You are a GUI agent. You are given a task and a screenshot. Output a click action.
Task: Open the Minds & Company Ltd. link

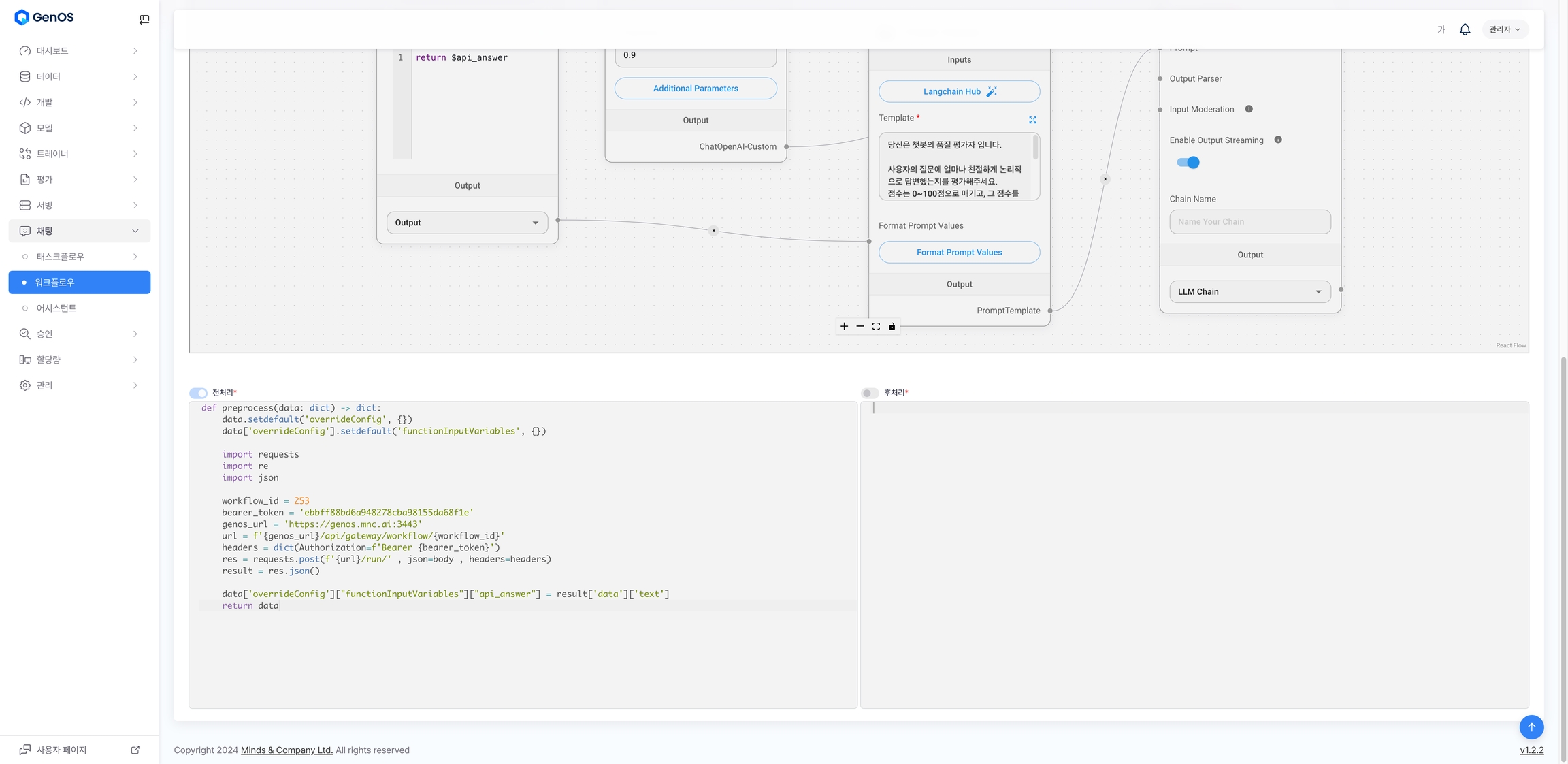[287, 750]
